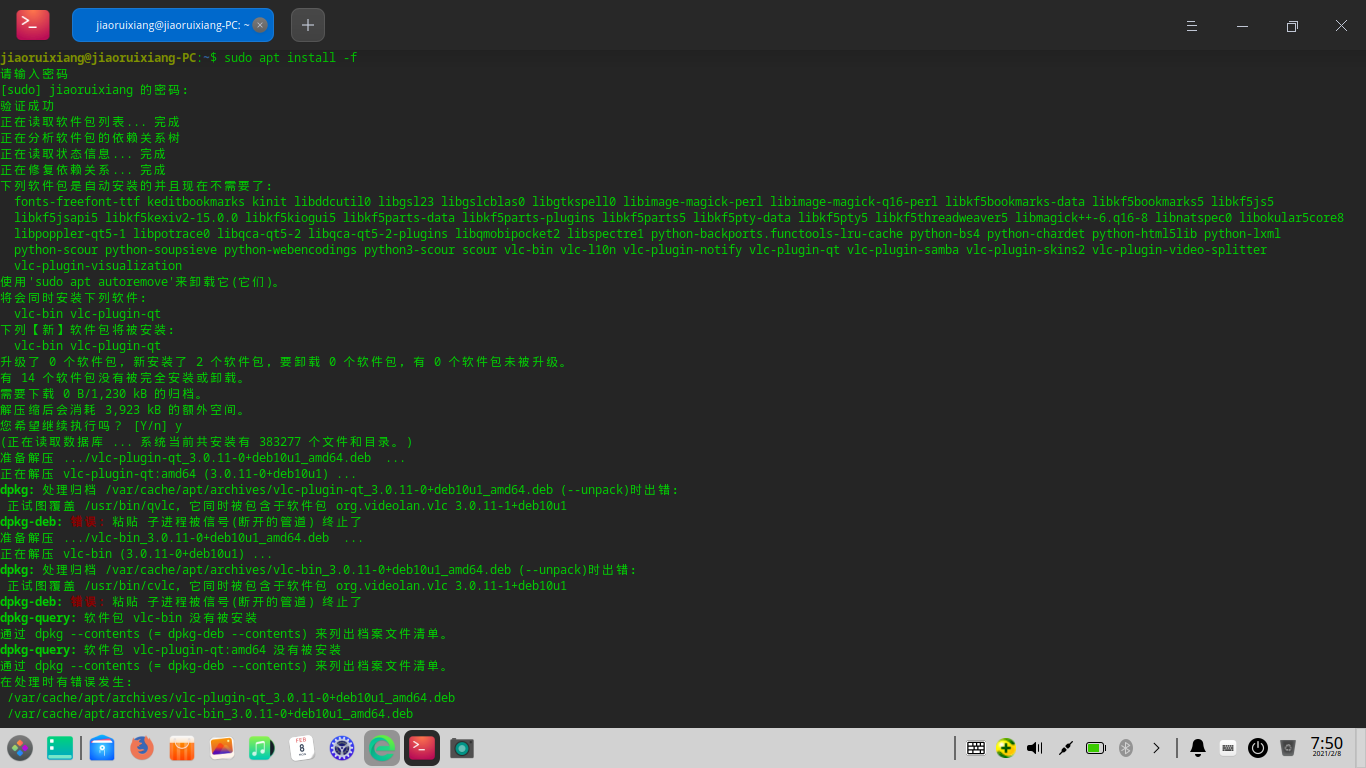Screen dimensions: 1366x768
Task: Click the package name 'vlc-plugin-visualization'
Action: click(98, 266)
